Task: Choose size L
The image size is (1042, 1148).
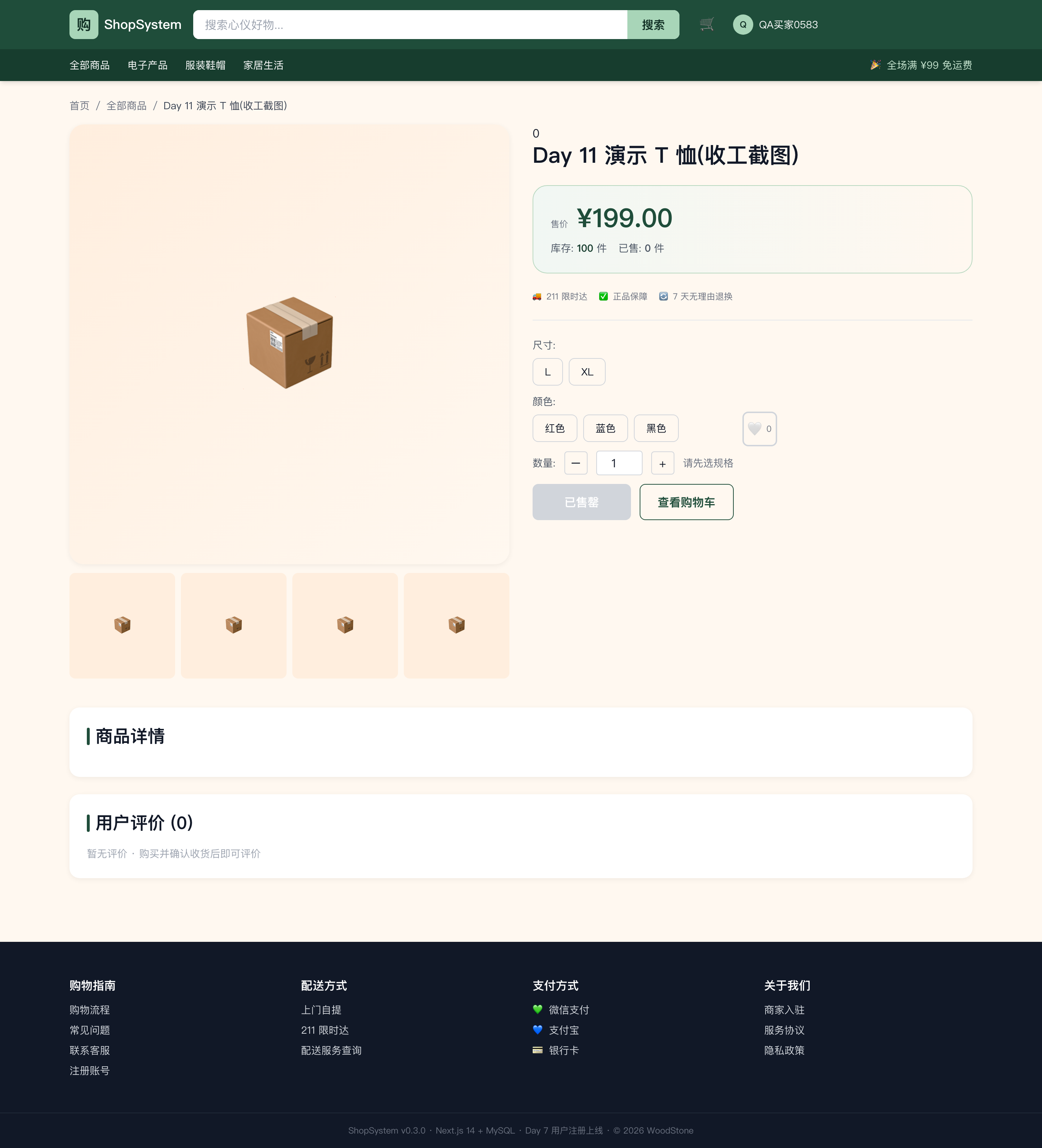Action: point(547,372)
